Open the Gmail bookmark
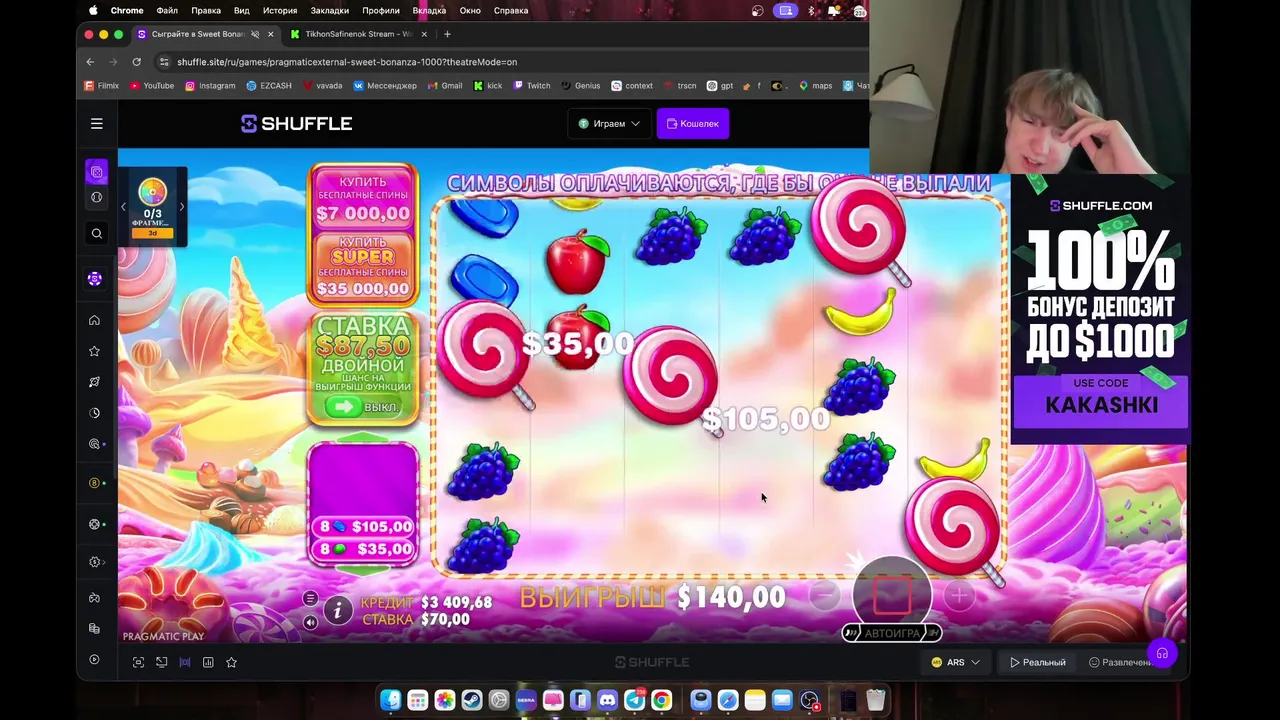1280x720 pixels. [445, 86]
